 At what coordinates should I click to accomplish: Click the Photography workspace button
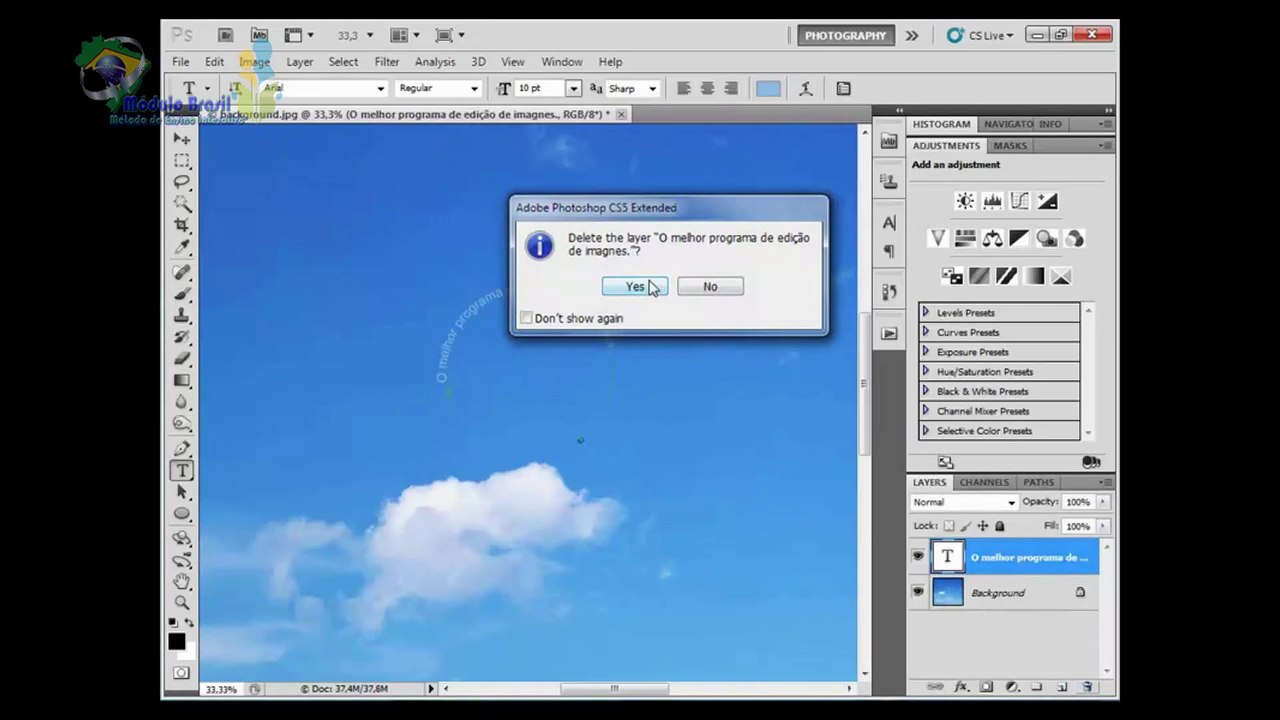point(846,35)
